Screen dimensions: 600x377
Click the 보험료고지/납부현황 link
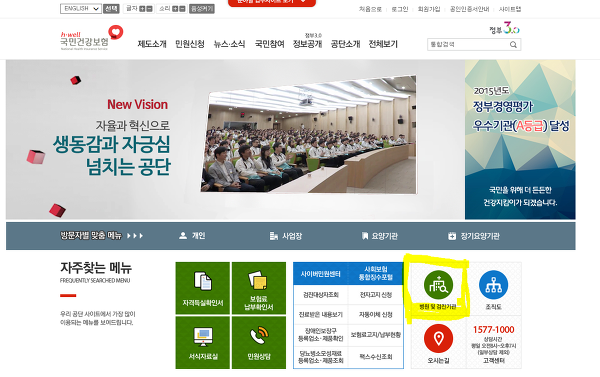pyautogui.click(x=376, y=335)
